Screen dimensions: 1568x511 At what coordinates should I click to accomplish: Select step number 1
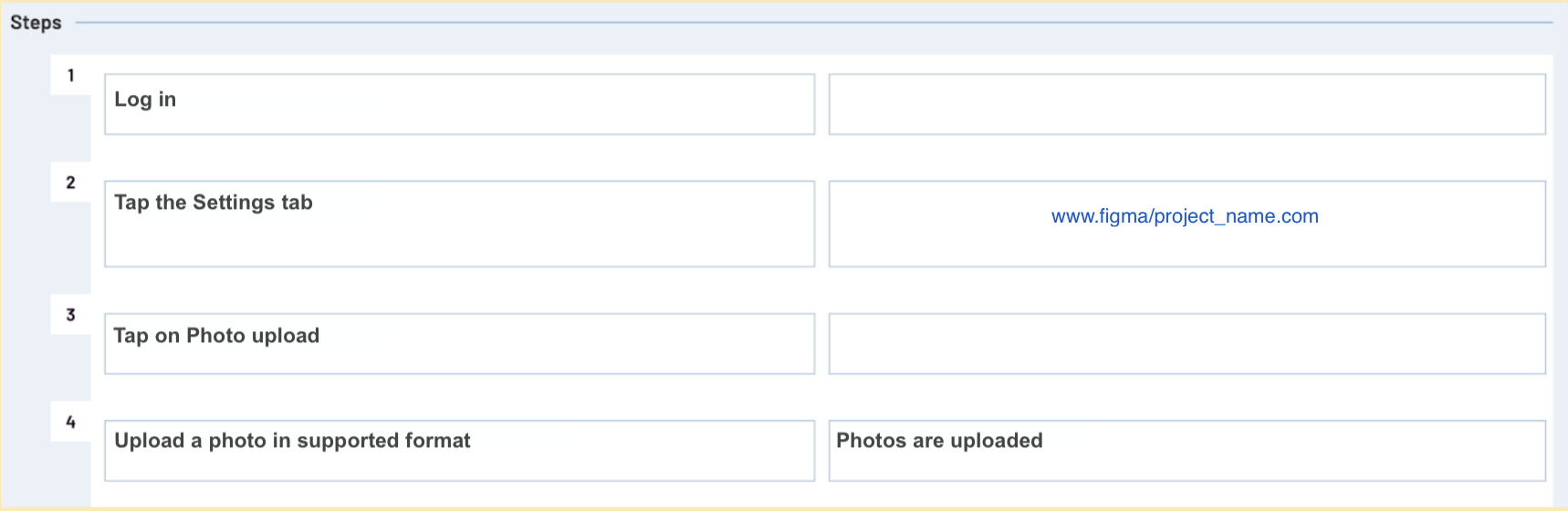(x=70, y=75)
